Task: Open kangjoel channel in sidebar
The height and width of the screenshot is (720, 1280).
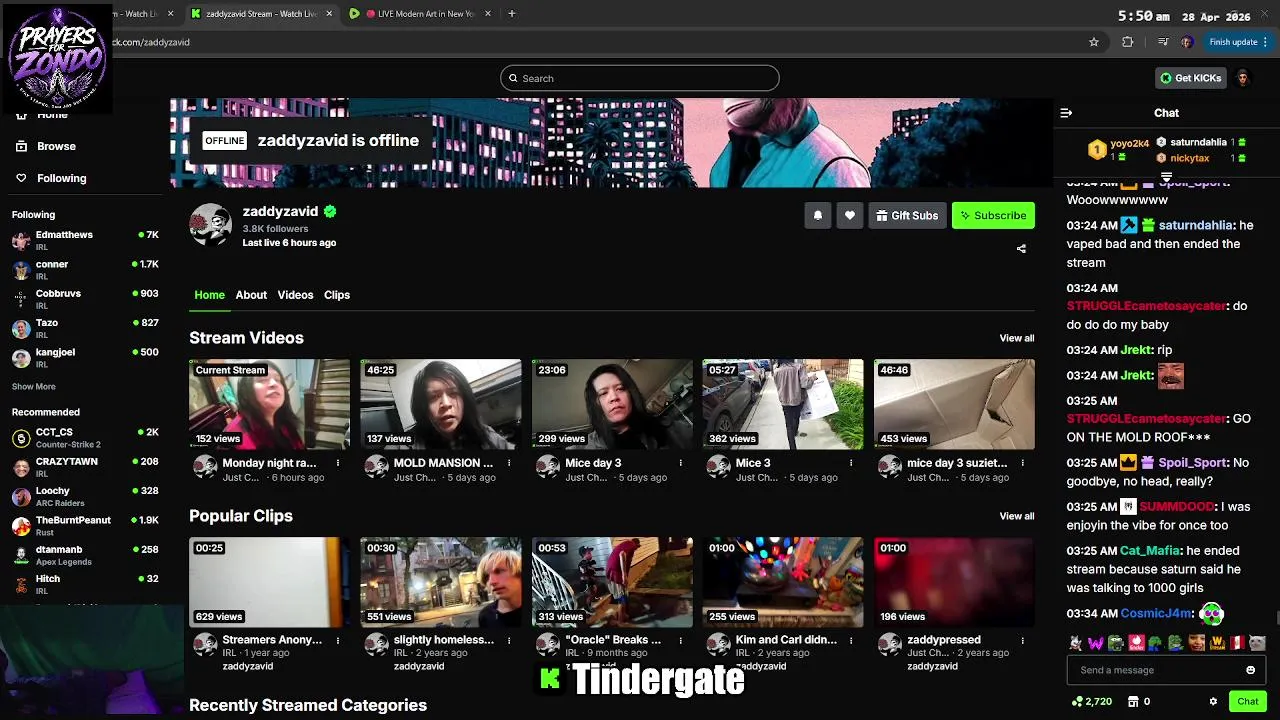Action: point(85,357)
